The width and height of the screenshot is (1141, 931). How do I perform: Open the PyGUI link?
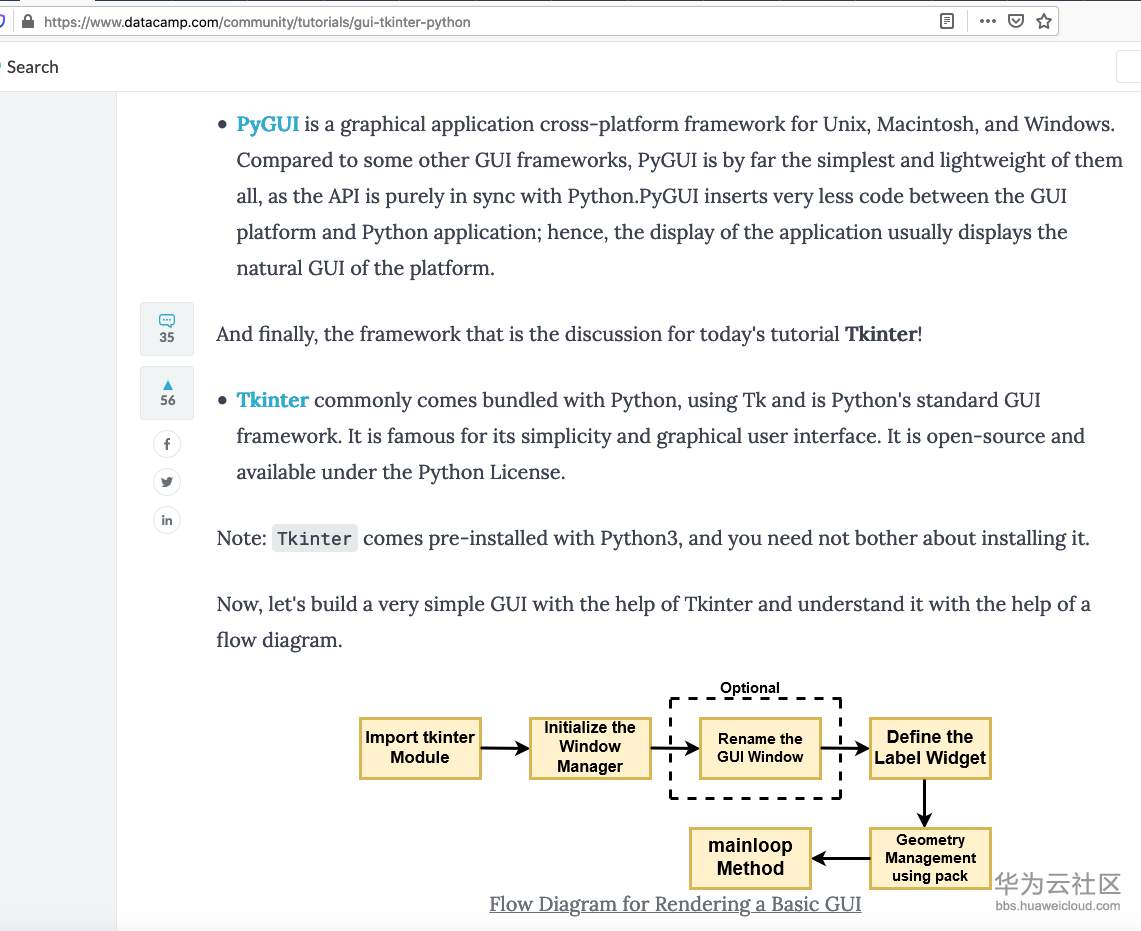(267, 124)
